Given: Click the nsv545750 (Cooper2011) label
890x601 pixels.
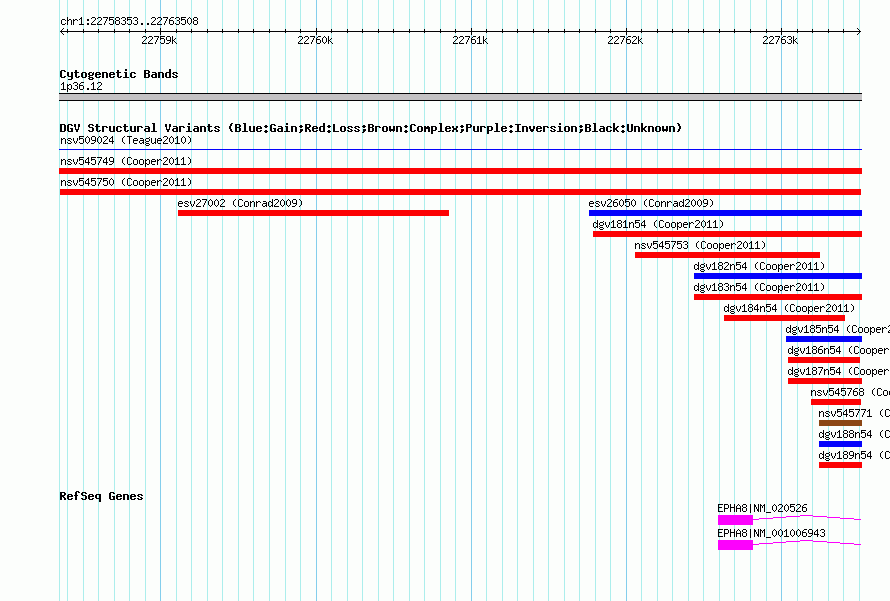Looking at the screenshot, I should (x=126, y=183).
